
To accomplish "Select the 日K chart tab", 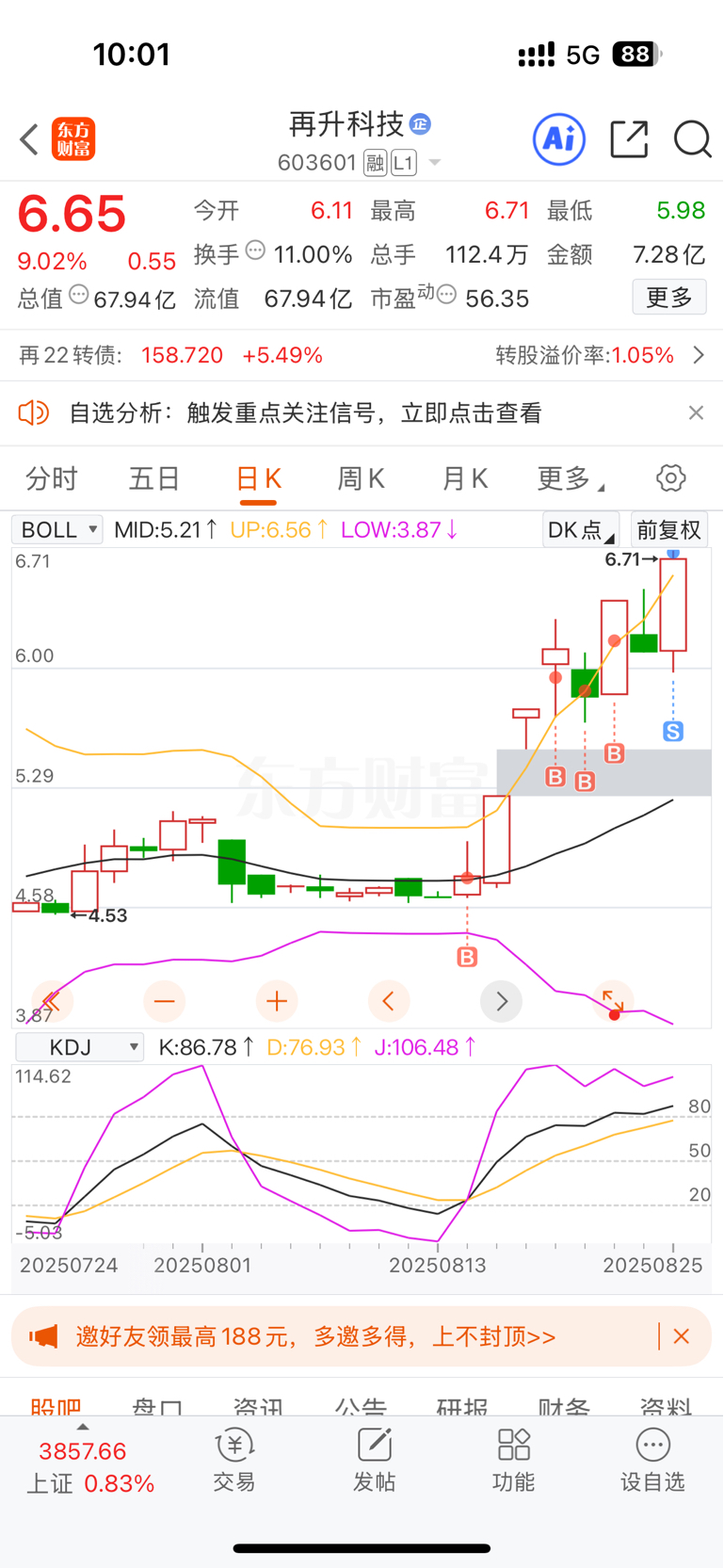I will (258, 478).
